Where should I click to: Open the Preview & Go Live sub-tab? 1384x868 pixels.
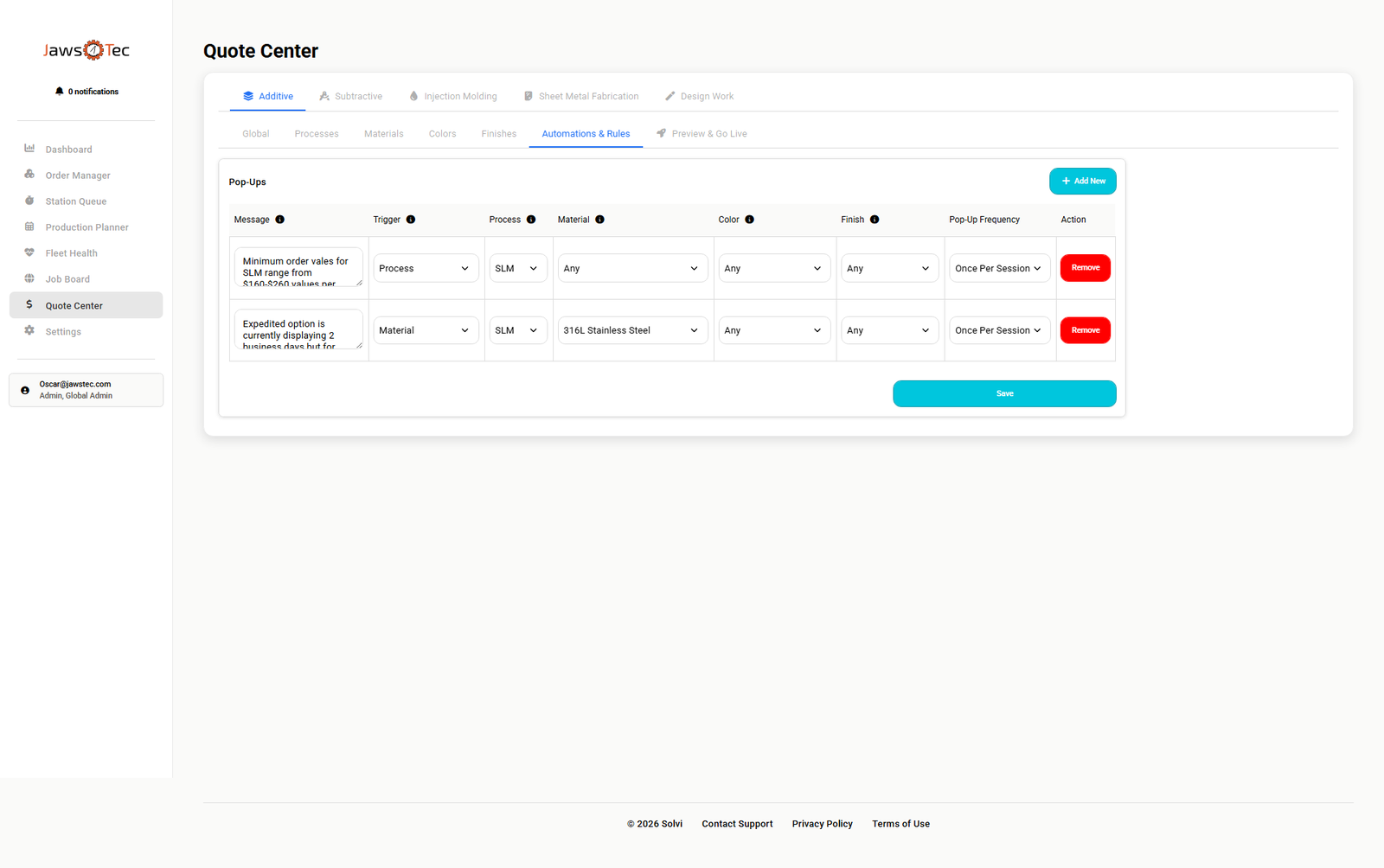pyautogui.click(x=702, y=133)
